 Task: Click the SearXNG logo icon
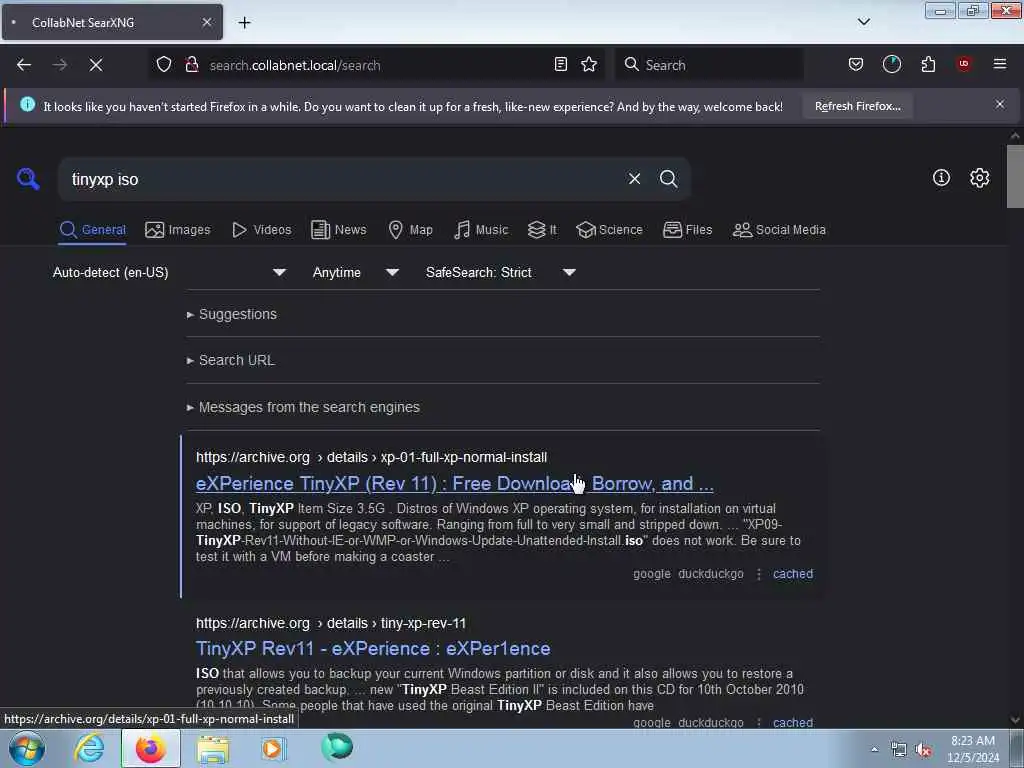pos(28,178)
